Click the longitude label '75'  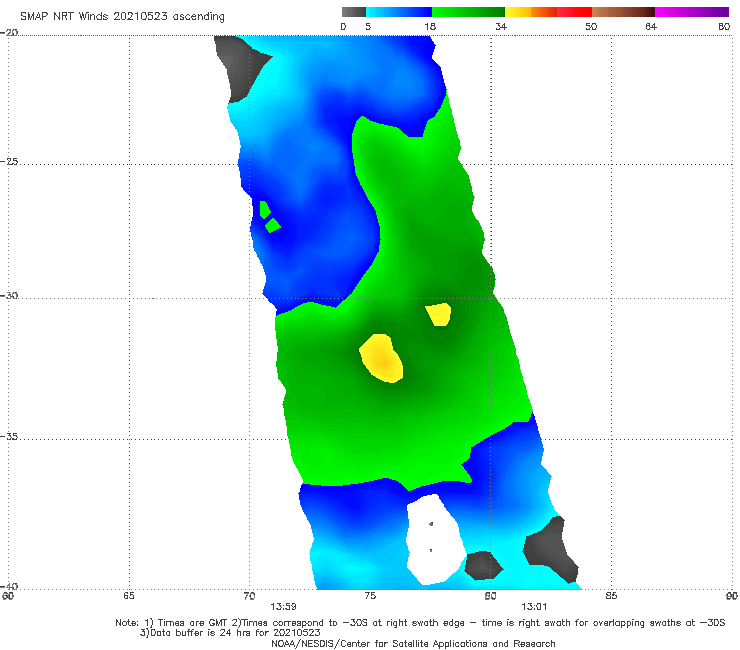[x=370, y=596]
